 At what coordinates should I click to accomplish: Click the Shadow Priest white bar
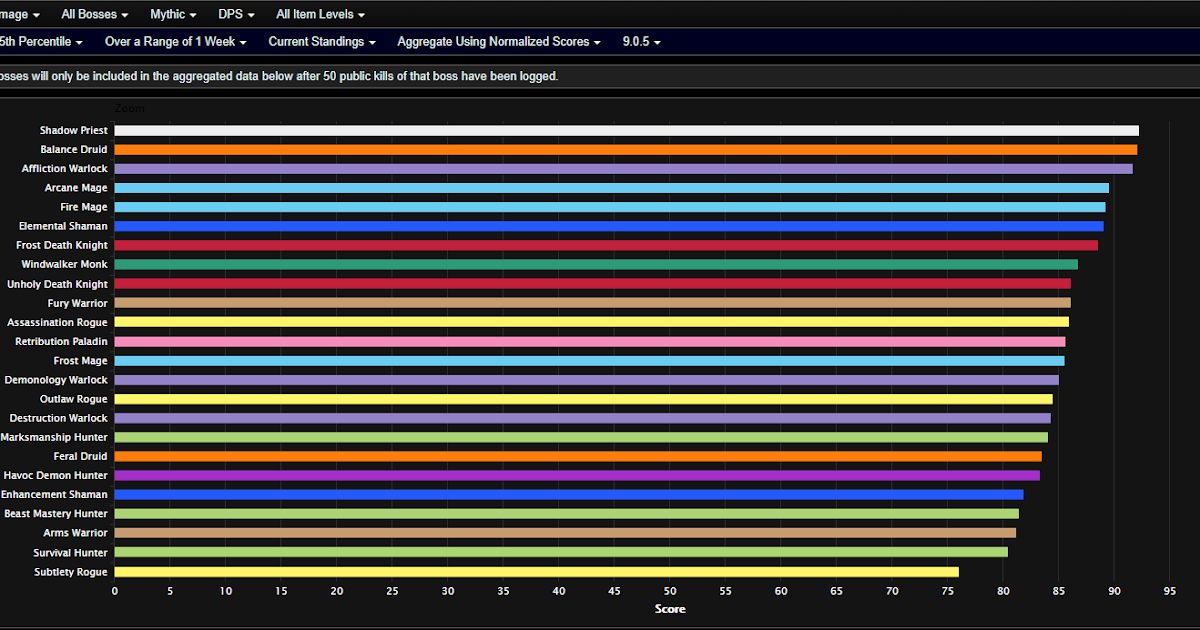point(627,130)
